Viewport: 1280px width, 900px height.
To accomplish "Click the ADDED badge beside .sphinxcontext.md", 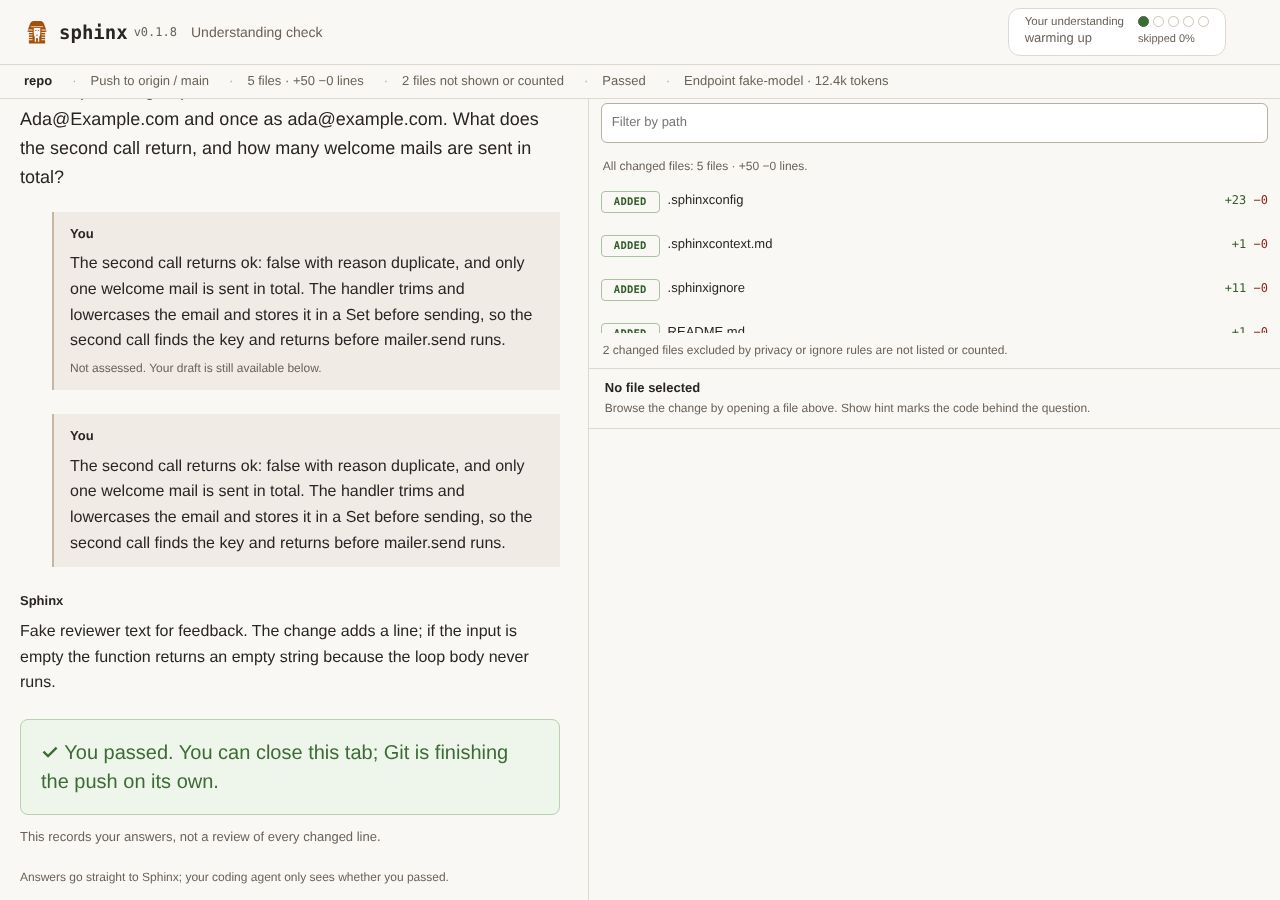I will (630, 246).
